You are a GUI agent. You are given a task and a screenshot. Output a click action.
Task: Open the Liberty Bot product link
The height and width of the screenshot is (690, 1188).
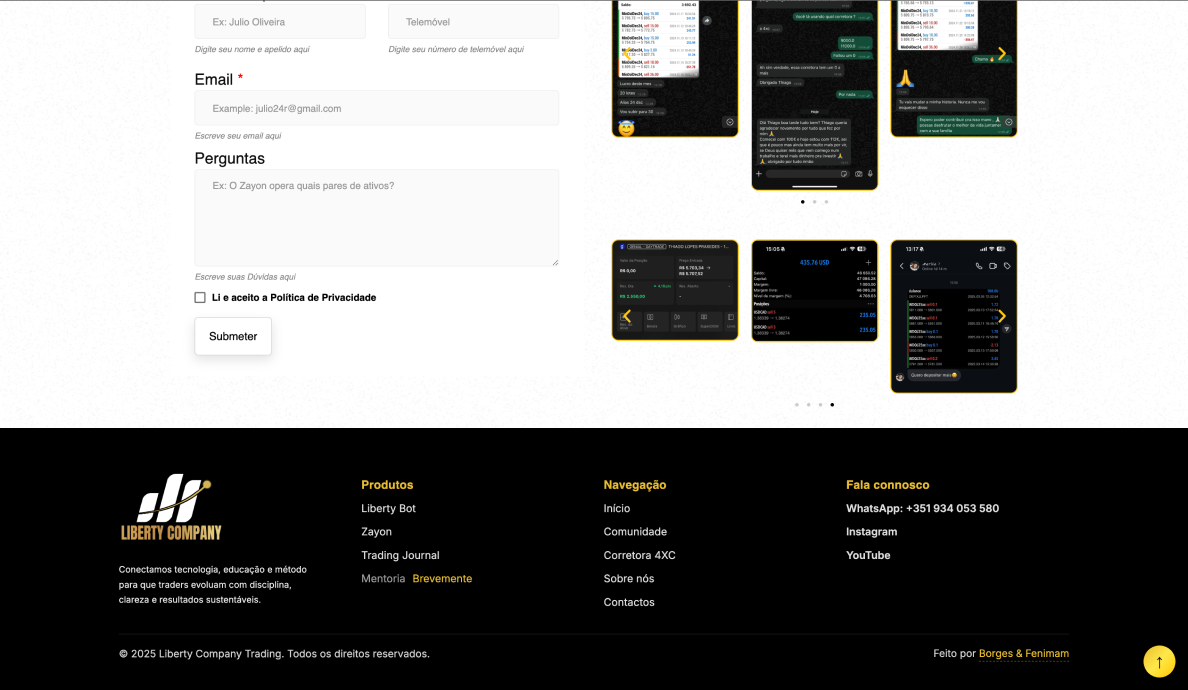click(x=388, y=509)
